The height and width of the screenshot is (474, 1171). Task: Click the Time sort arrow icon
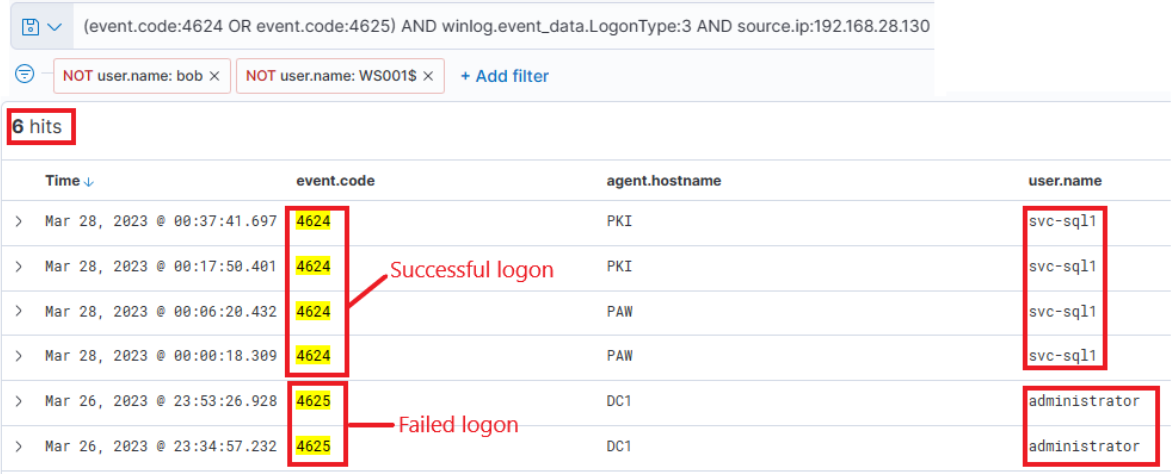pyautogui.click(x=89, y=181)
